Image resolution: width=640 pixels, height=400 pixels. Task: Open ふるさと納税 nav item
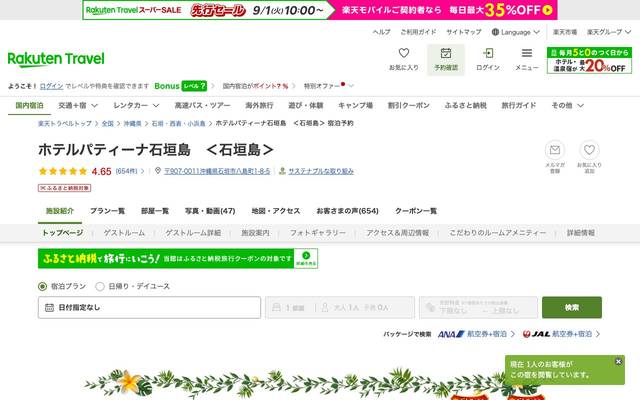coord(466,105)
